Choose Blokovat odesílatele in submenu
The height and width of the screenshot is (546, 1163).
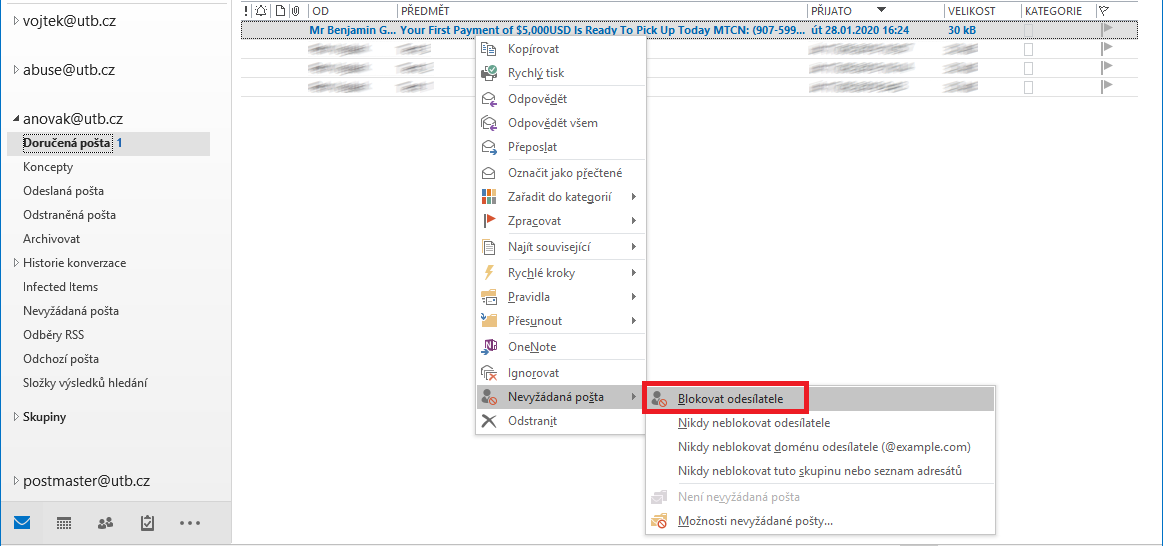pos(730,399)
